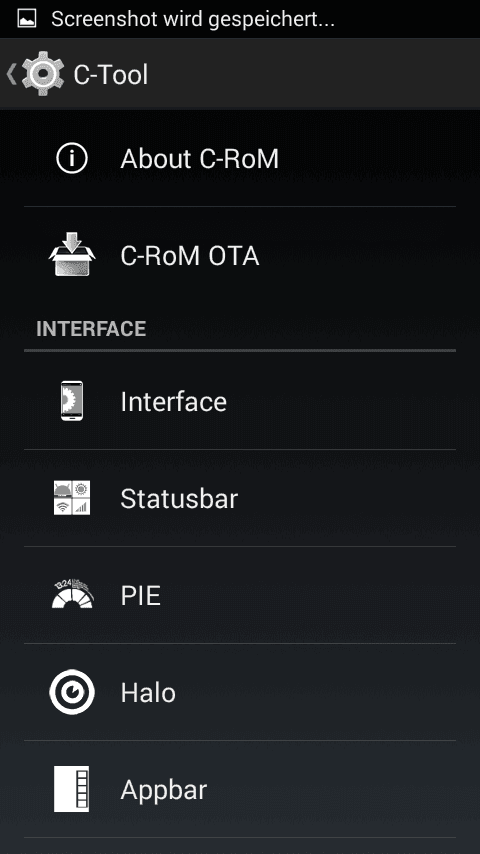Screen dimensions: 480x854
Task: Open the Statusbar settings
Action: (x=240, y=498)
